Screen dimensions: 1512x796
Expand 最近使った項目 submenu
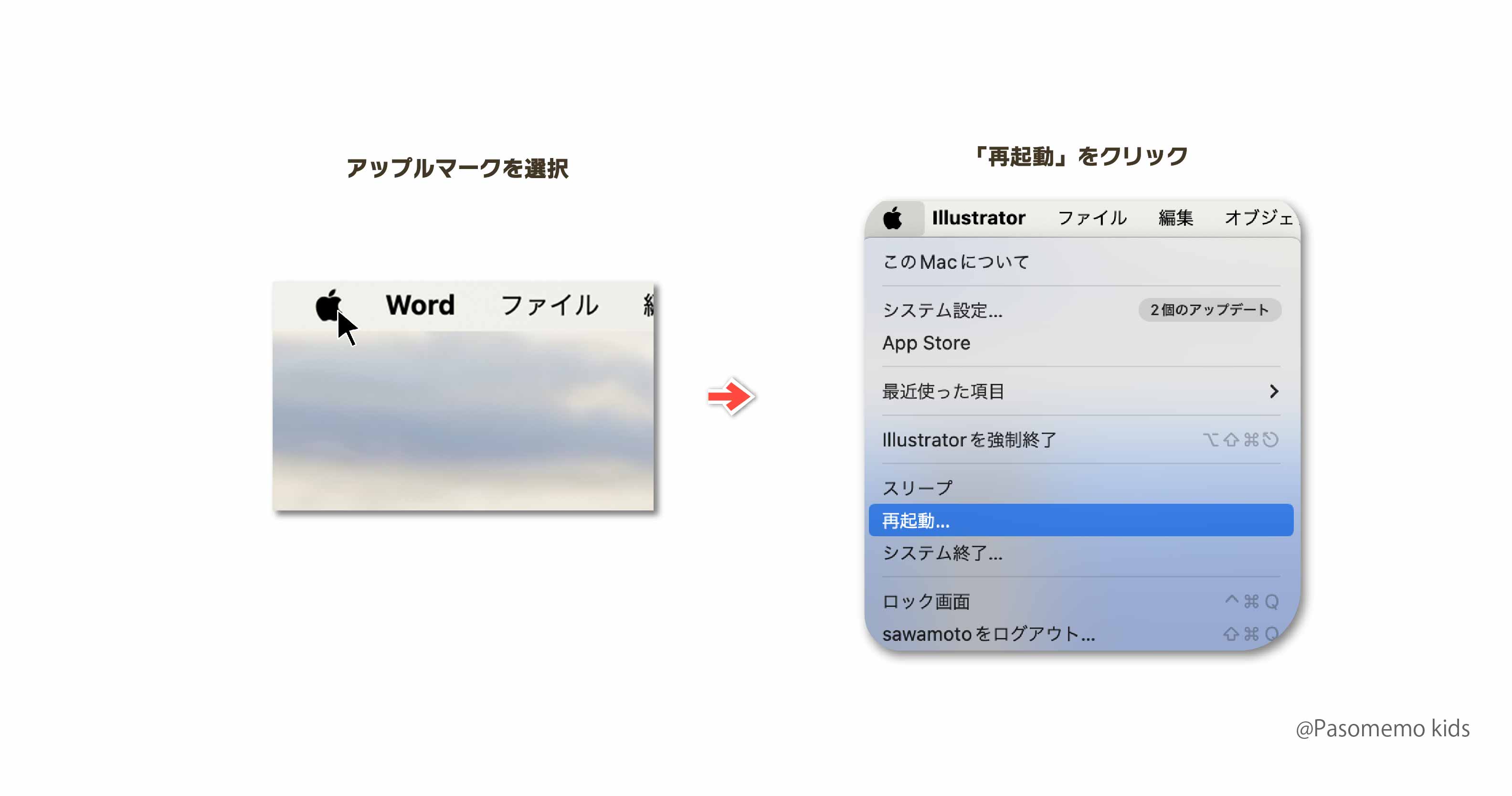(x=1081, y=392)
